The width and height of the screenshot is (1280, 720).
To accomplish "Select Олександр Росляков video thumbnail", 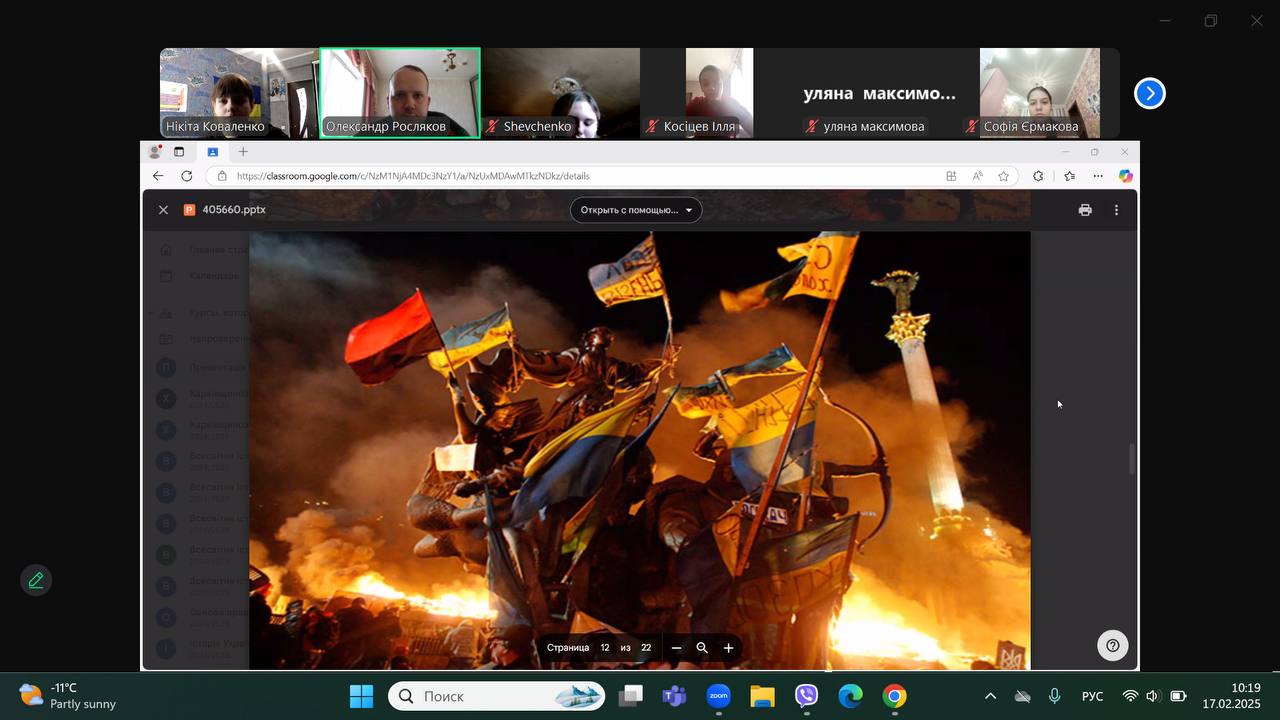I will pyautogui.click(x=400, y=93).
